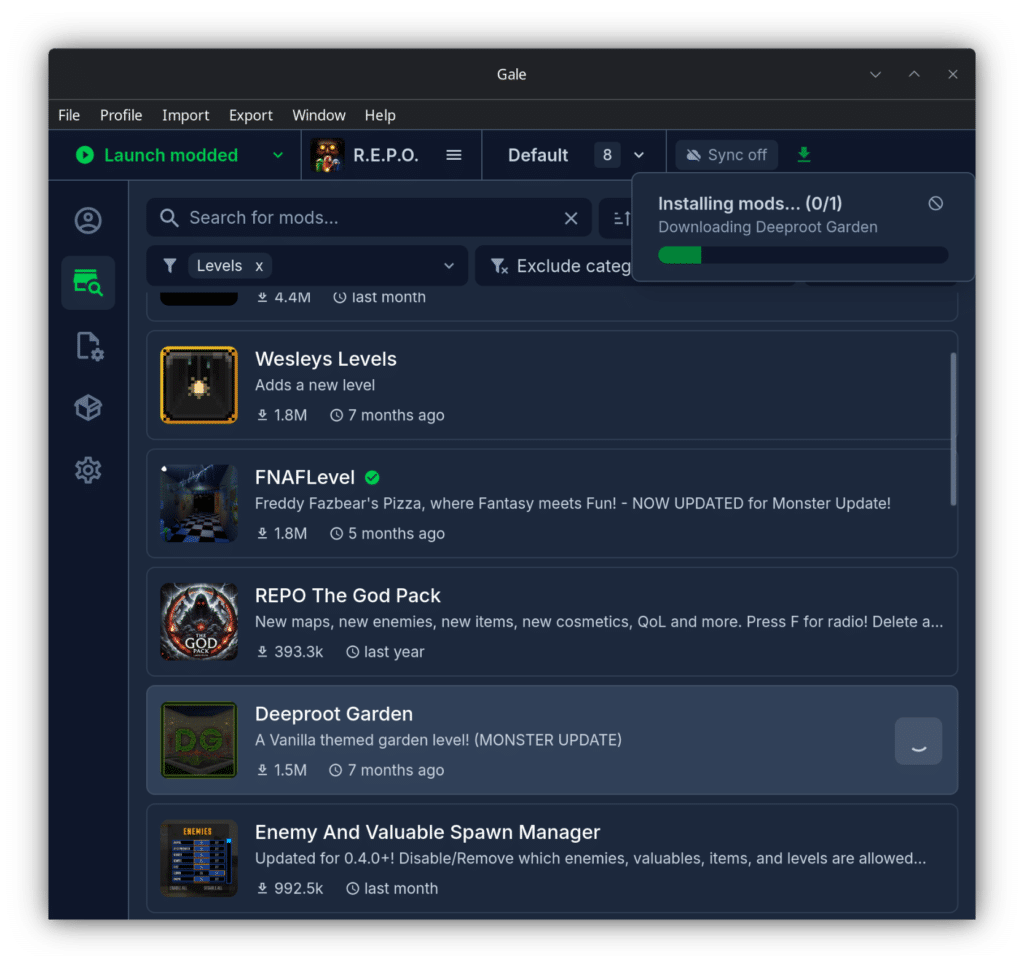This screenshot has height=968, width=1024.
Task: Select the browse mods sidebar icon
Action: 88,283
